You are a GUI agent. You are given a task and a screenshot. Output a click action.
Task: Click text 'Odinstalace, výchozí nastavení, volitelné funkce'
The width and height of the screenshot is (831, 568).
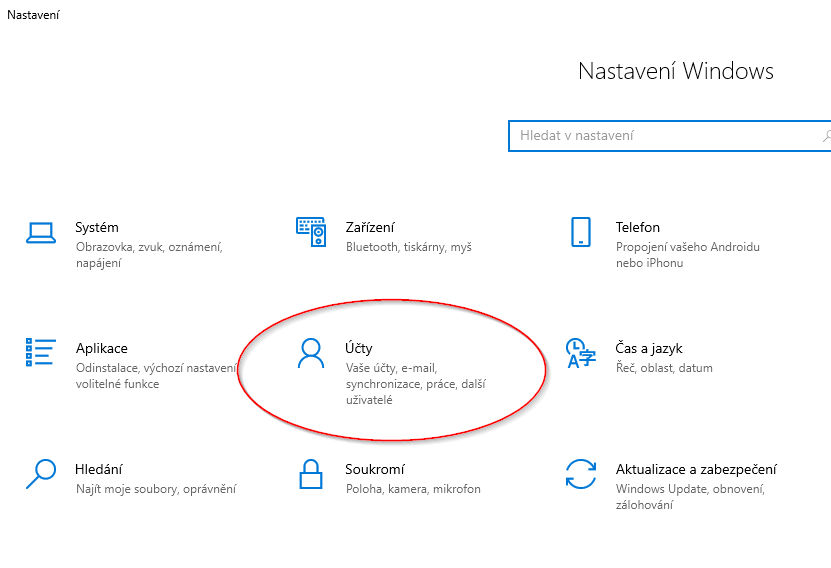click(156, 376)
